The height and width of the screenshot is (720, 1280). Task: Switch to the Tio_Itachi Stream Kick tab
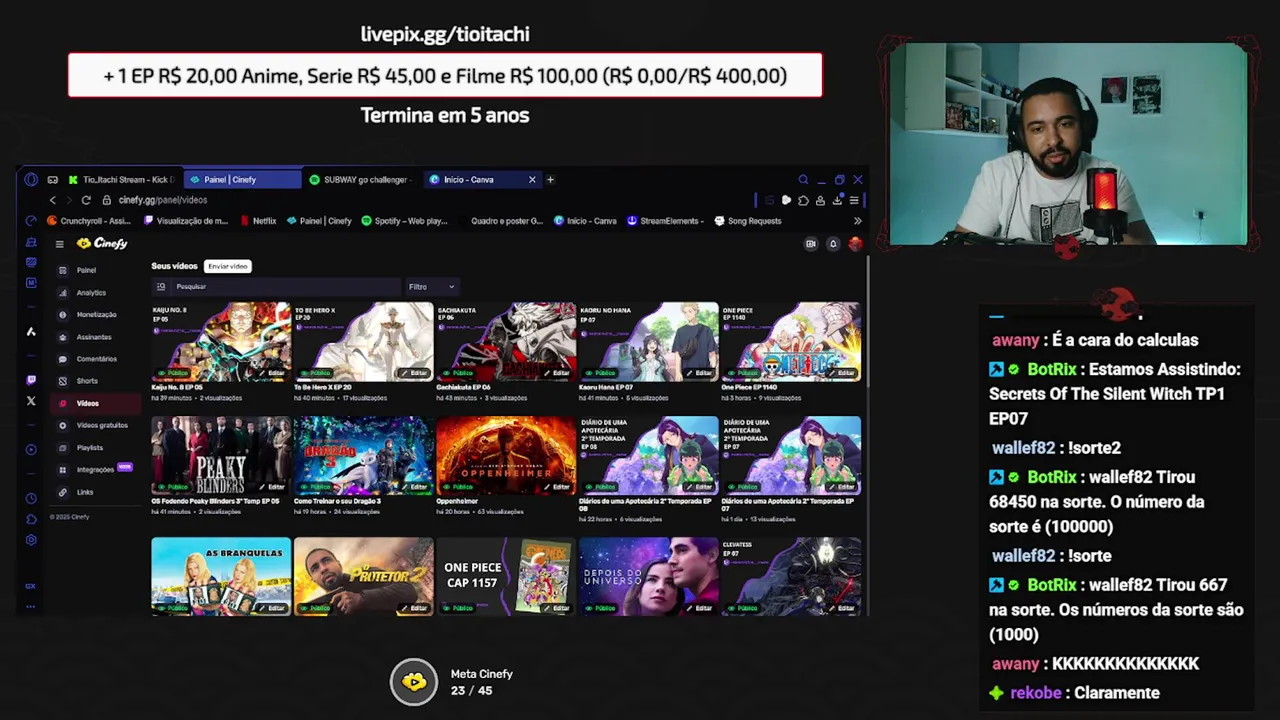click(x=121, y=180)
